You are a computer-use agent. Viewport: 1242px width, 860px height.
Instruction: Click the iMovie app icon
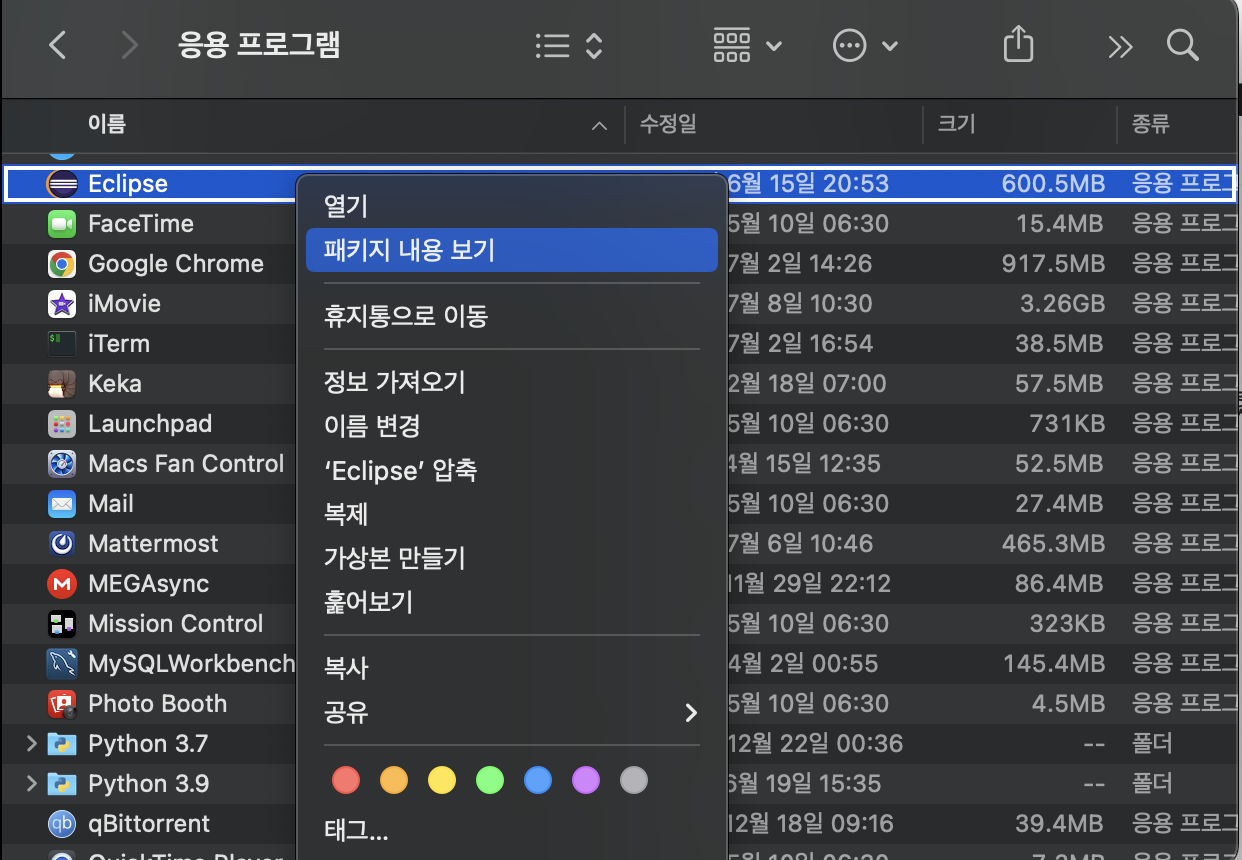62,304
